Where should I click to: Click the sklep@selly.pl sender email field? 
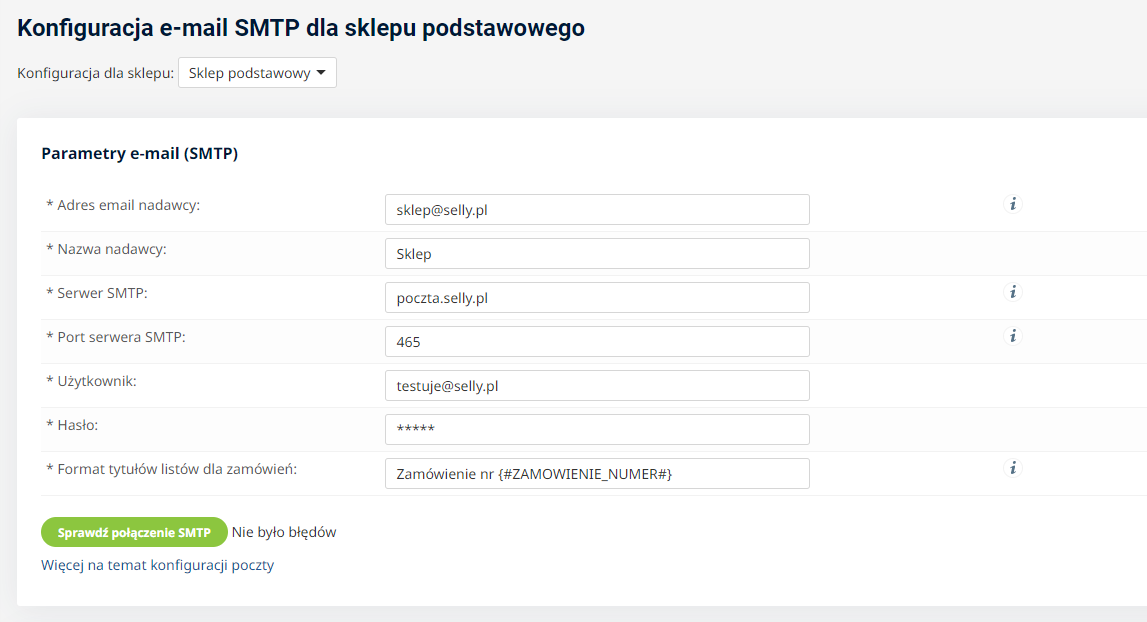point(596,210)
